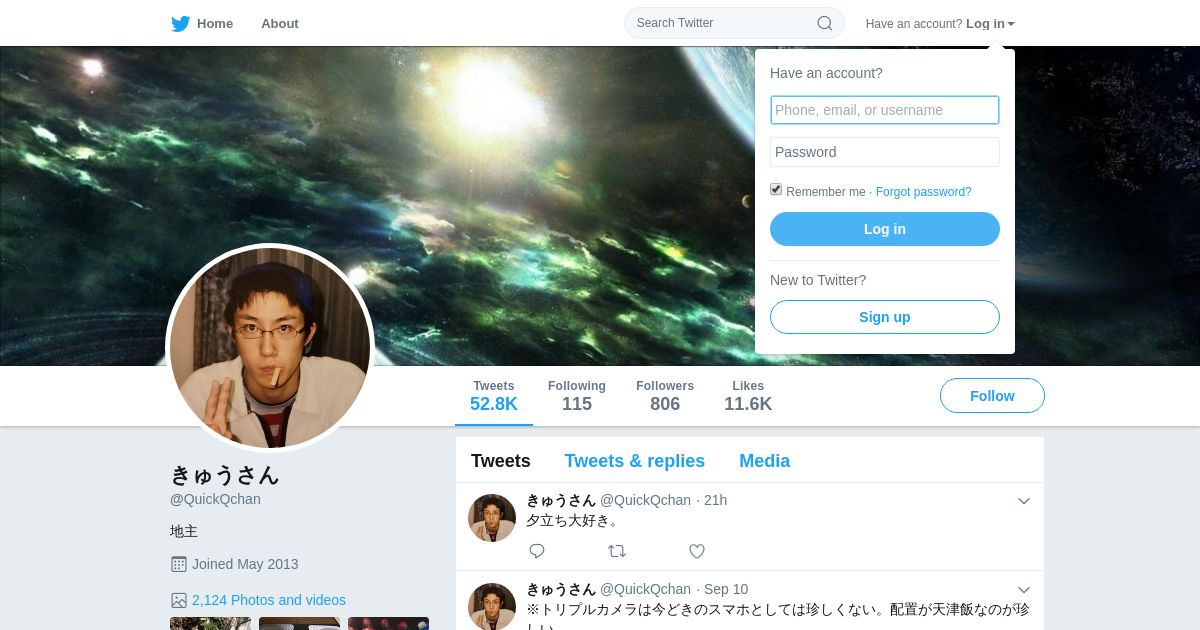
Task: Click the search magnifier icon
Action: (825, 23)
